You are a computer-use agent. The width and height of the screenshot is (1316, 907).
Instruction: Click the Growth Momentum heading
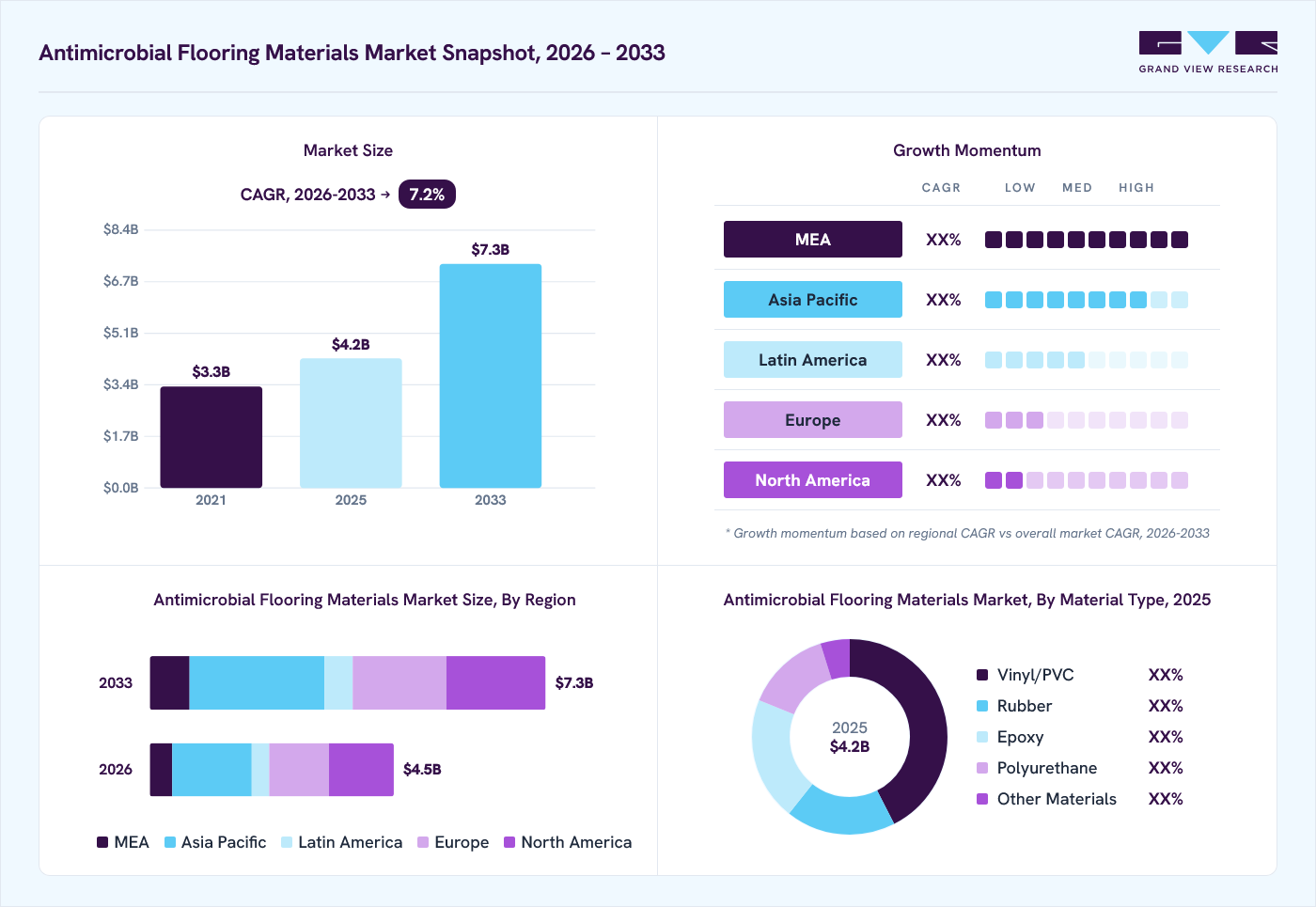[967, 150]
